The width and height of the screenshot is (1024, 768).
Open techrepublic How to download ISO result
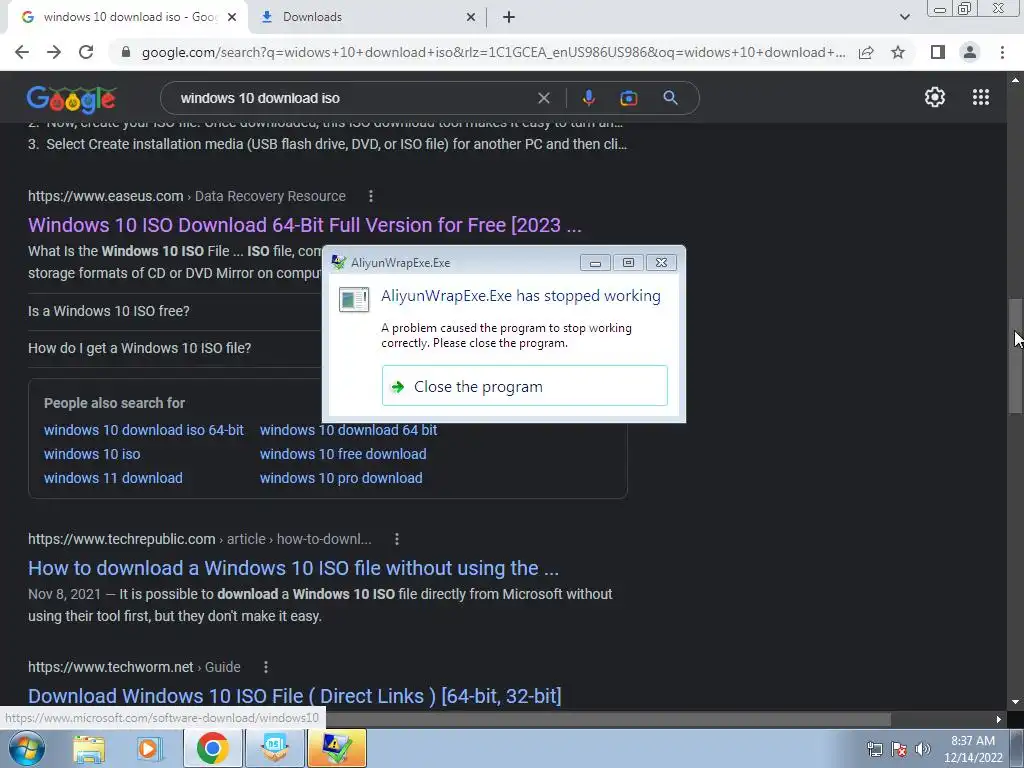[293, 568]
